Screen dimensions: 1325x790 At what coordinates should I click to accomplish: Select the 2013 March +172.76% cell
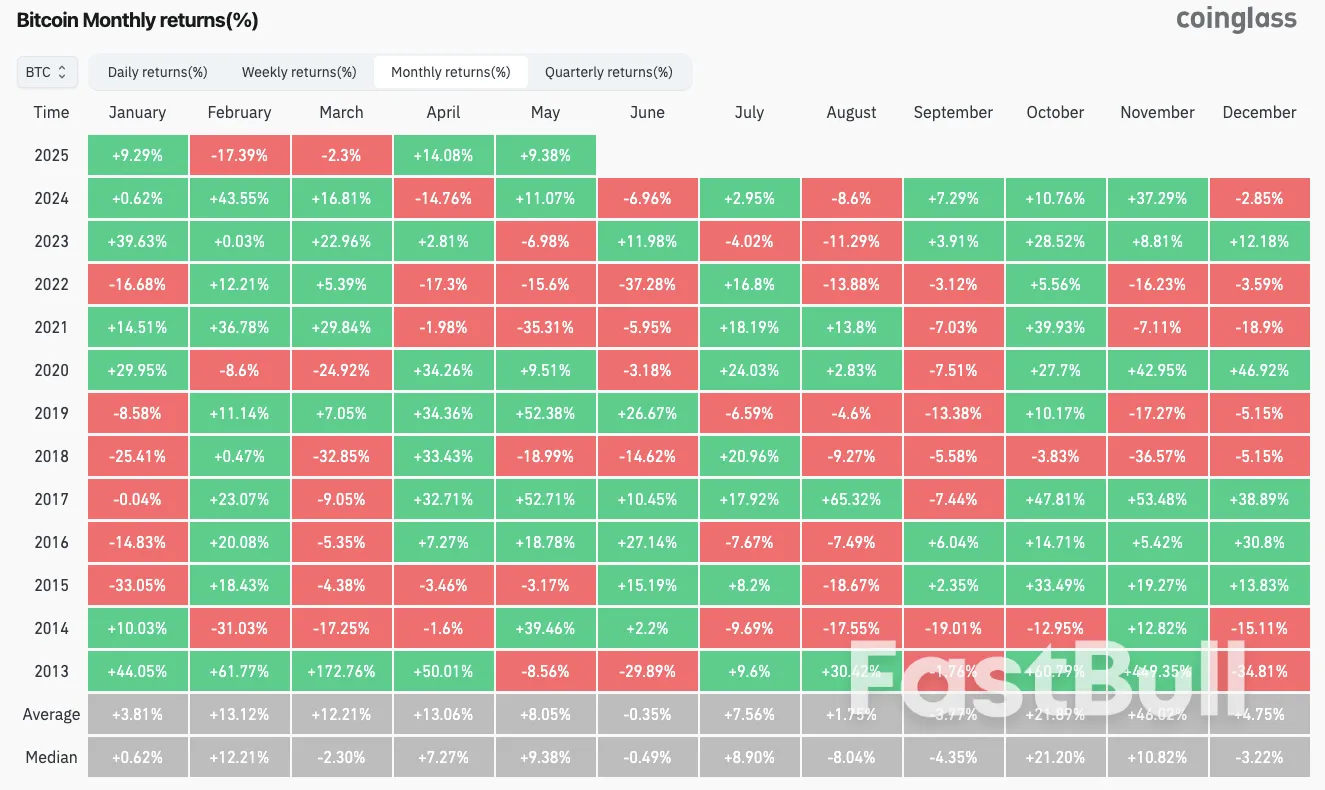pyautogui.click(x=341, y=671)
